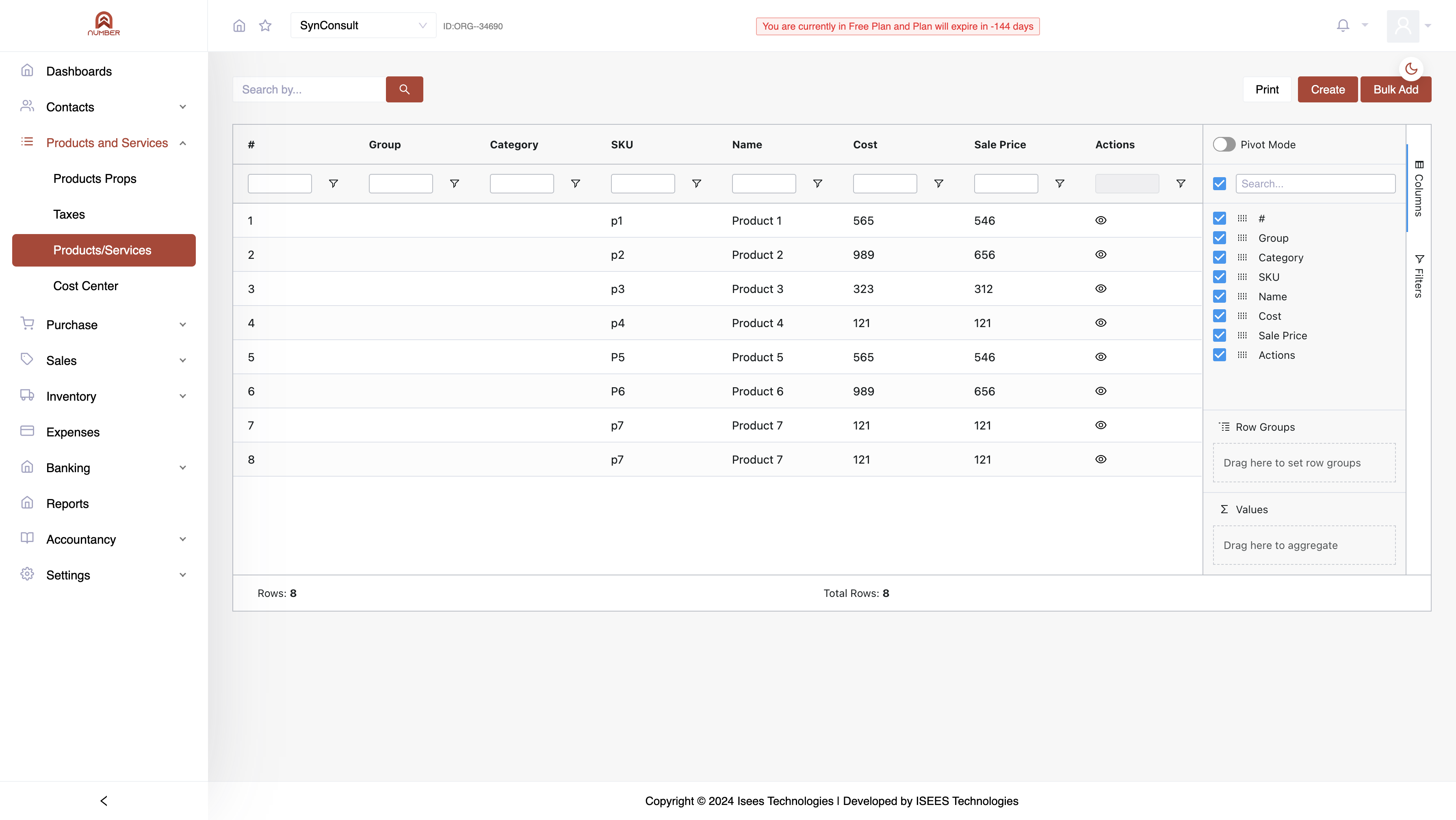
Task: Expand the Sales menu
Action: (104, 360)
